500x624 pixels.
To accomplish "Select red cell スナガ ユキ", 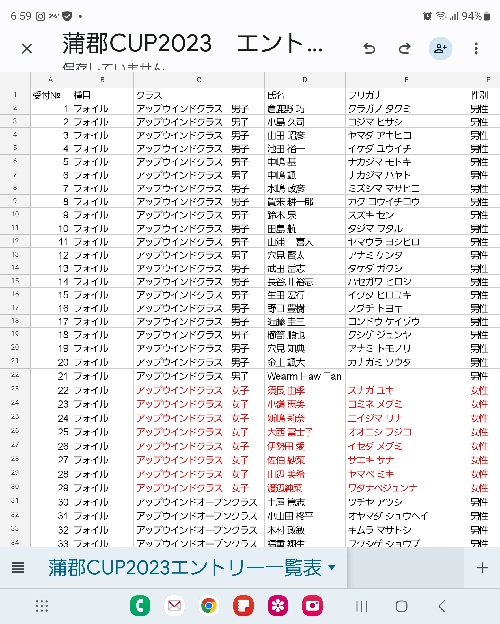I will tap(406, 390).
